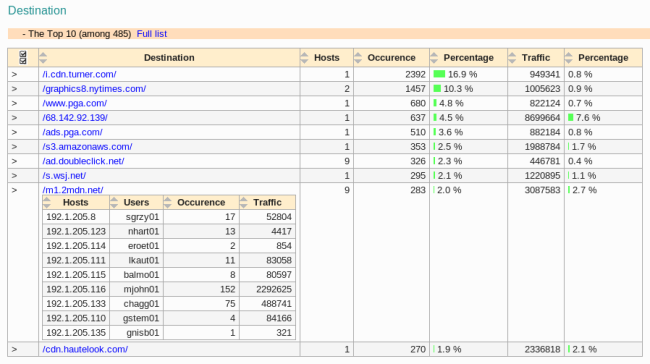Click traffic value 2336818
The height and width of the screenshot is (364, 650).
[542, 349]
